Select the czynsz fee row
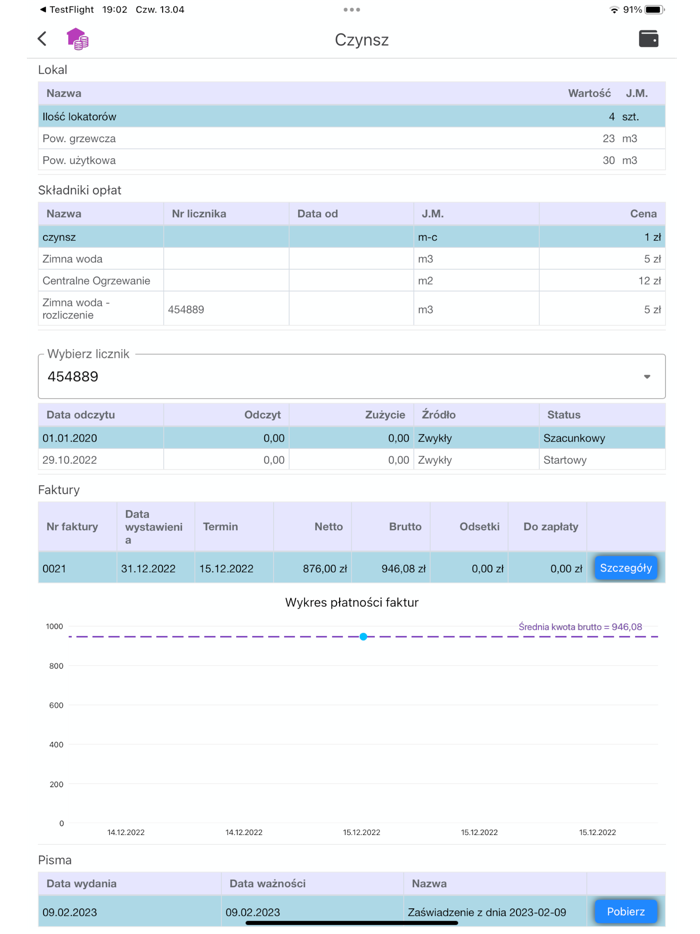The image size is (700, 934). click(351, 237)
